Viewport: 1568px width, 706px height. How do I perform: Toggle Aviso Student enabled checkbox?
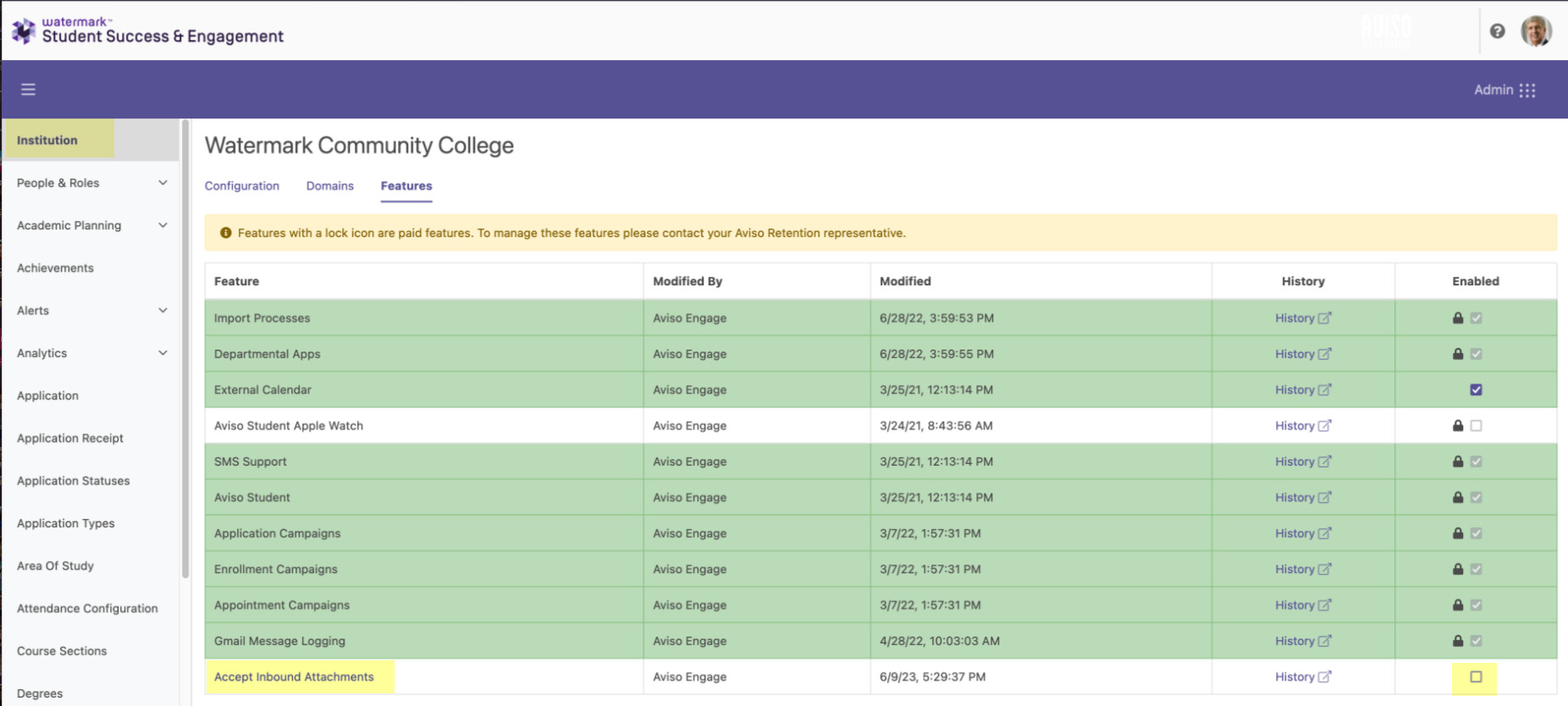click(1477, 498)
